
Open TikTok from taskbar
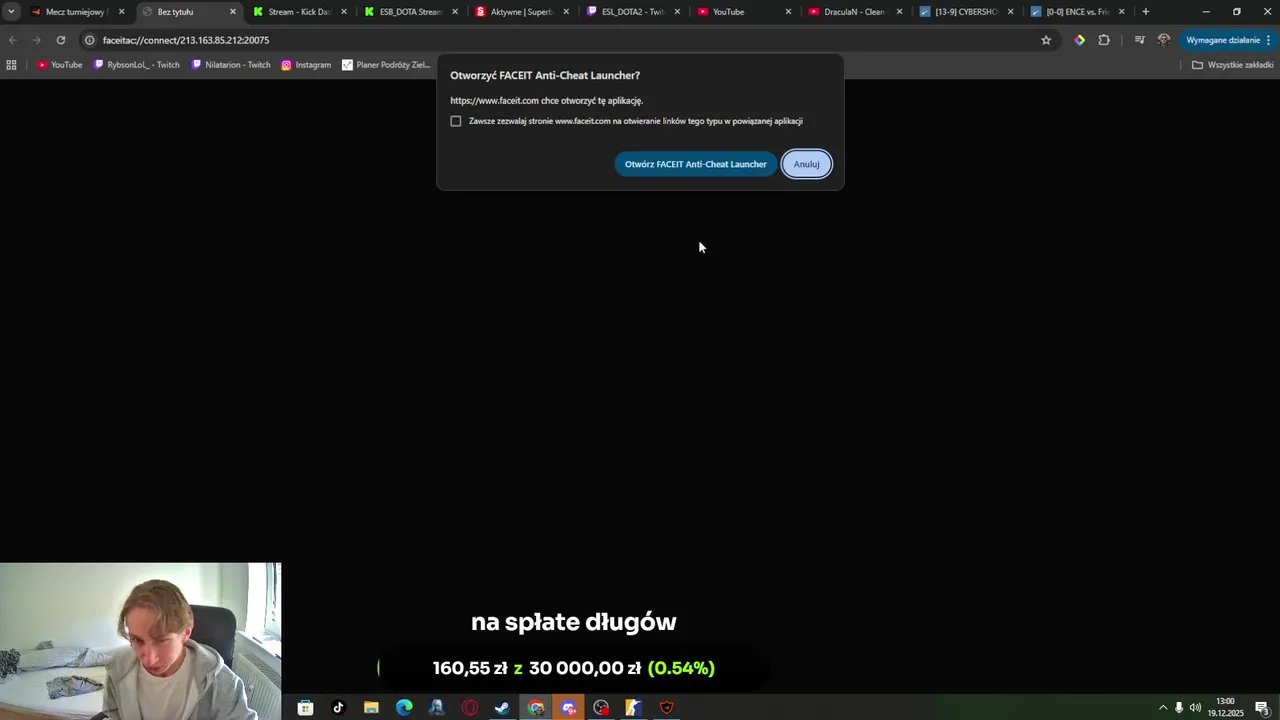coord(338,708)
